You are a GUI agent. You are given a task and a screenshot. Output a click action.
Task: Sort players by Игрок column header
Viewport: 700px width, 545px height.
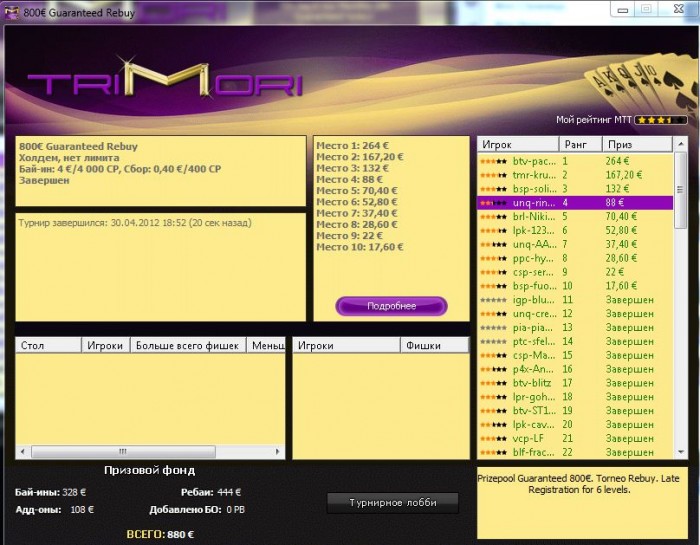(x=518, y=145)
